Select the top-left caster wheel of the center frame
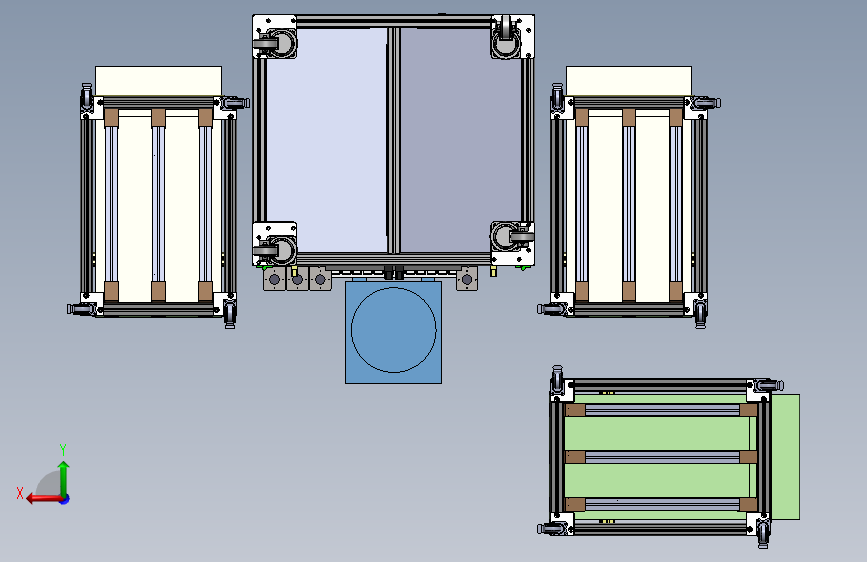This screenshot has height=562, width=867. click(x=275, y=43)
